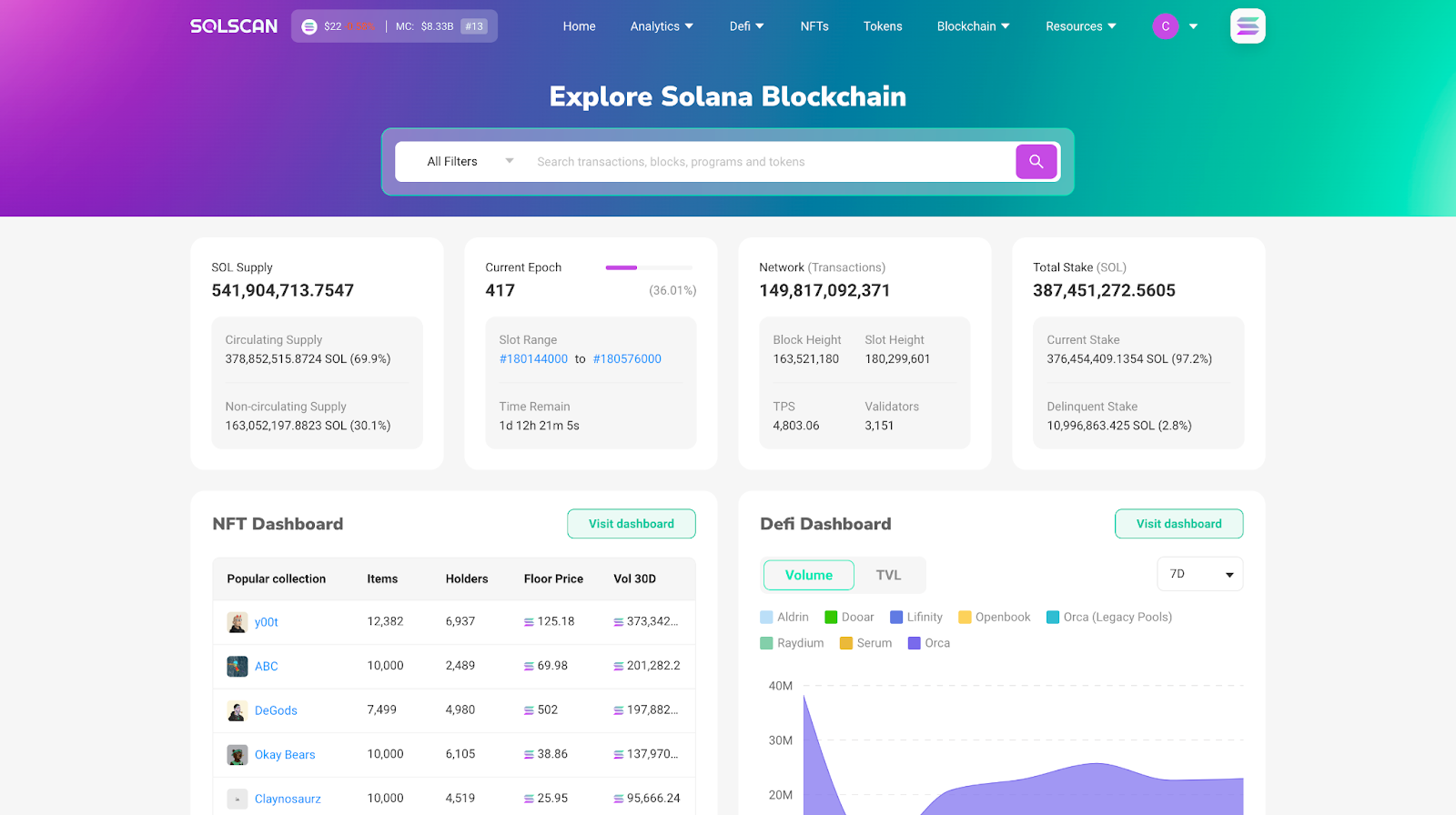This screenshot has height=815, width=1456.
Task: Toggle the Orca (Legacy Pools) legend series
Action: click(x=1109, y=617)
